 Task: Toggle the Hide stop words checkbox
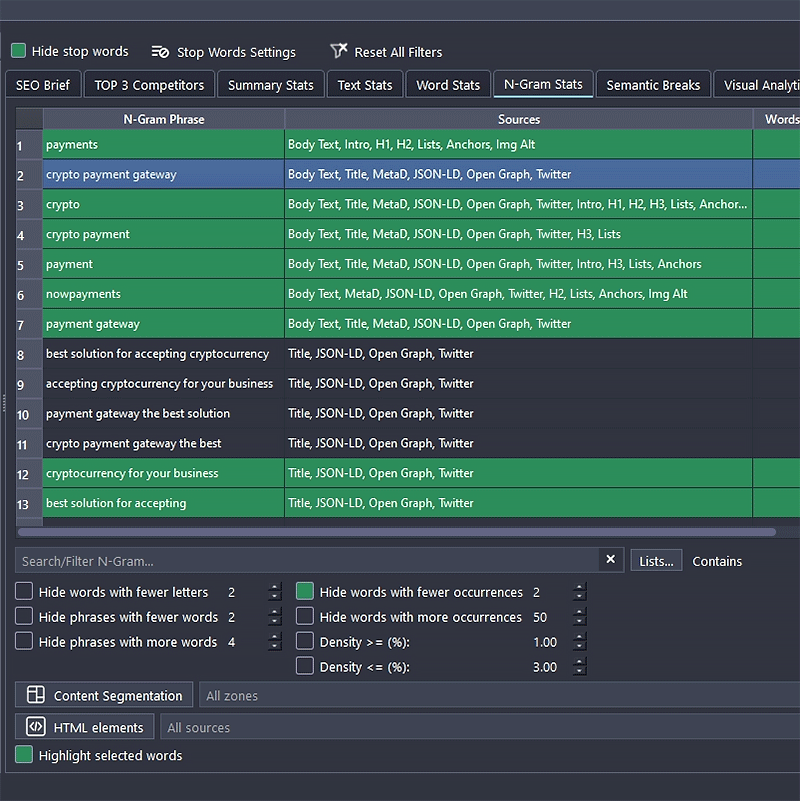[x=19, y=51]
